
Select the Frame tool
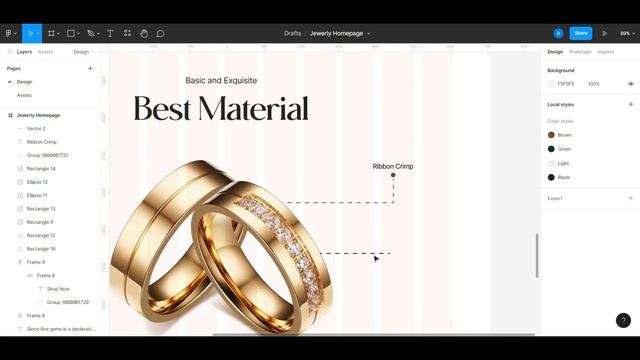coord(51,33)
